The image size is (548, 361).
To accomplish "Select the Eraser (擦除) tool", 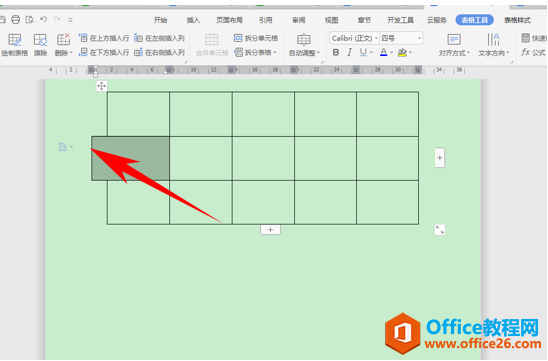I will pyautogui.click(x=40, y=45).
